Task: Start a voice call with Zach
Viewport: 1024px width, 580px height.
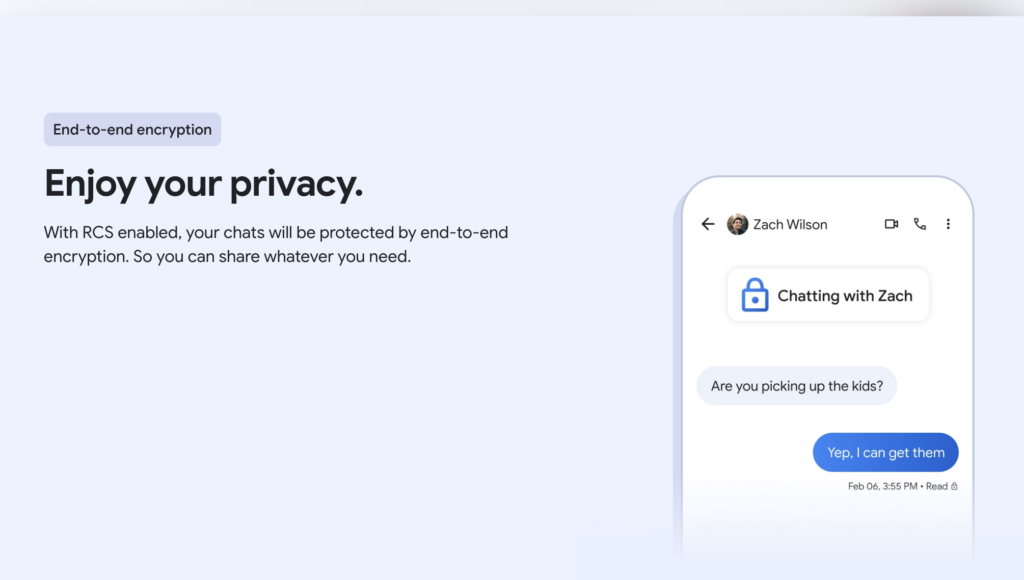Action: 920,224
